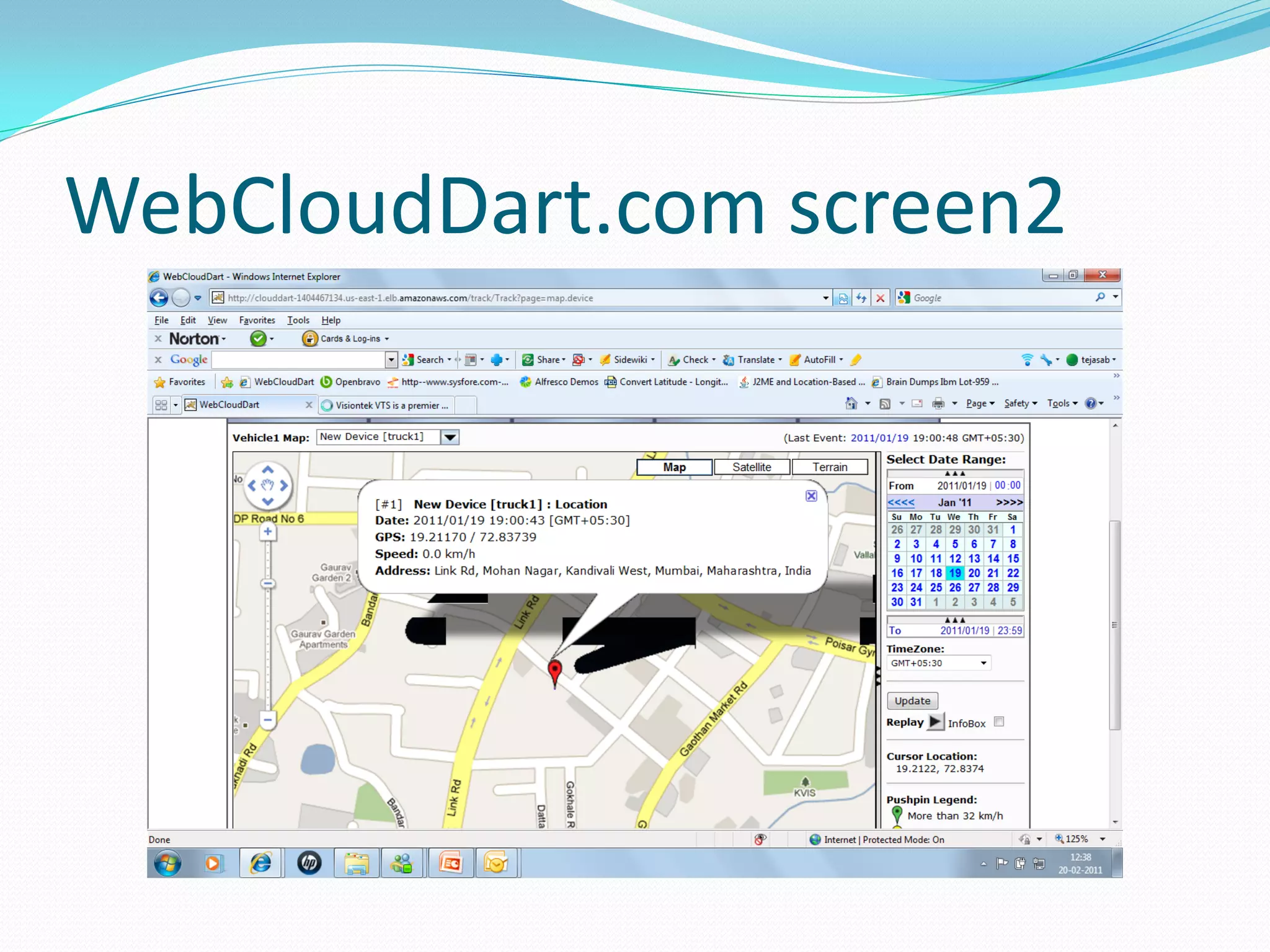Click the Replay play button
Screen dimensions: 1270x952
[935, 722]
